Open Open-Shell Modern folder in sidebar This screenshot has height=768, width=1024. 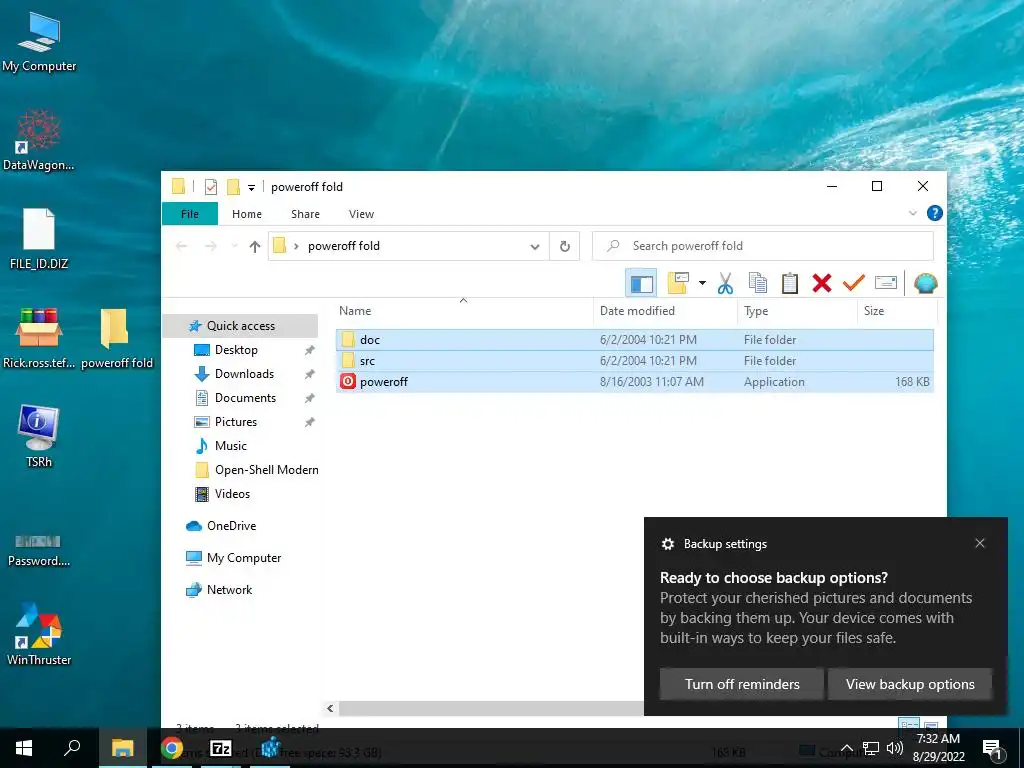pos(266,470)
